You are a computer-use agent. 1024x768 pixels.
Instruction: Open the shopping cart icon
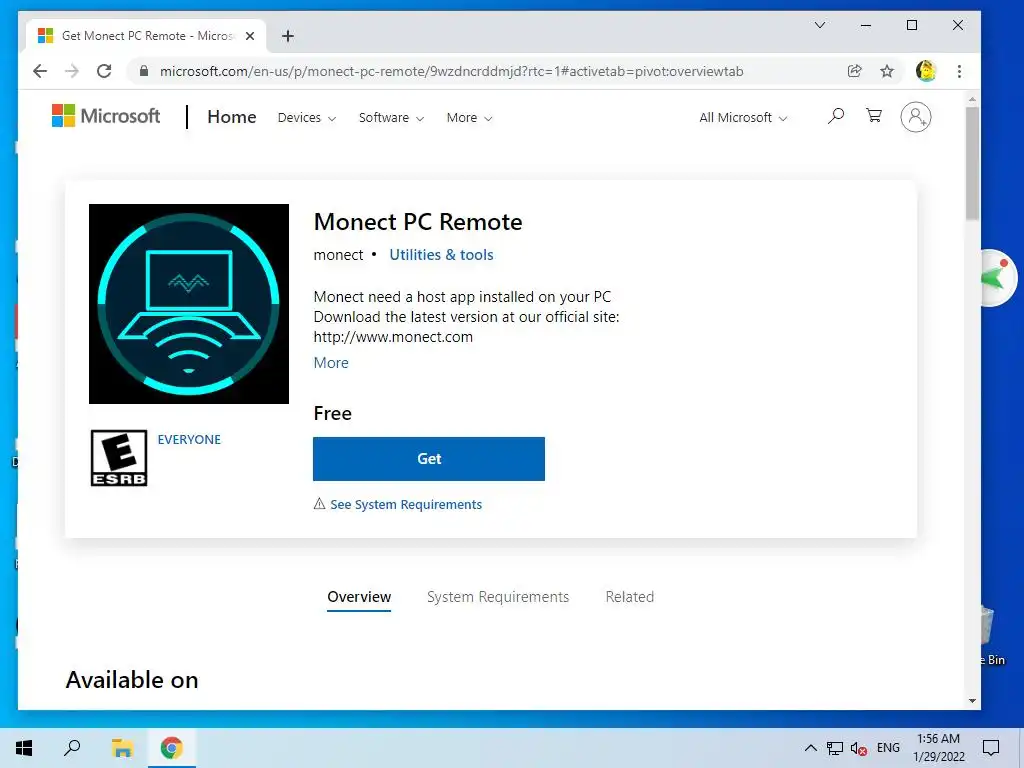pos(874,116)
